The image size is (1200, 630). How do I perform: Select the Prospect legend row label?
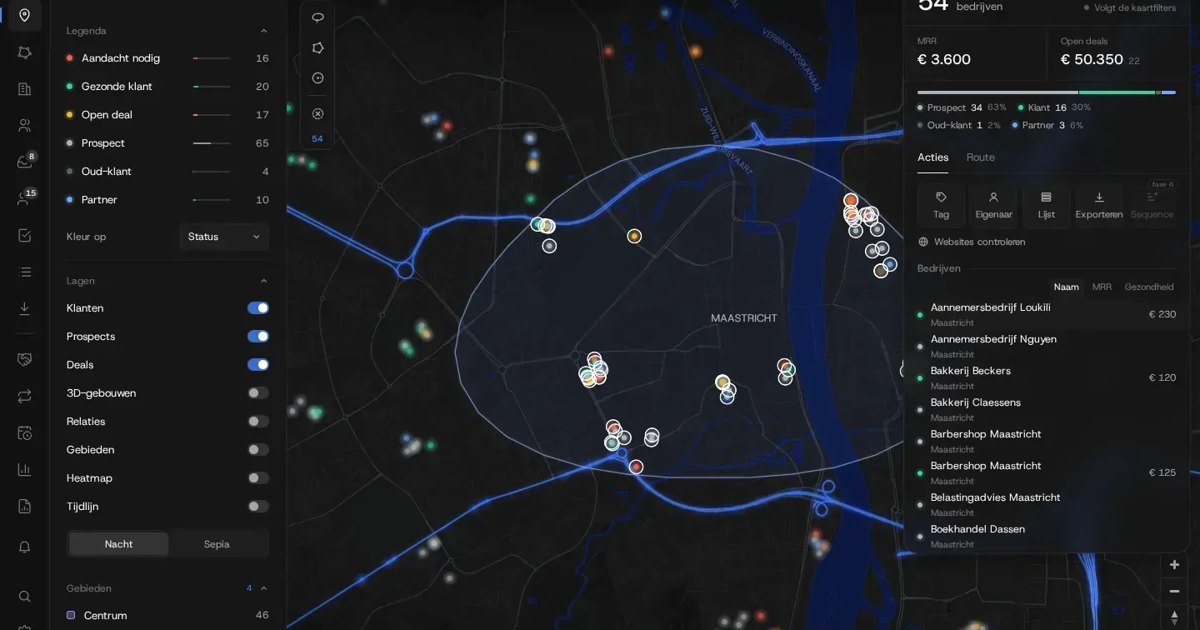point(103,143)
